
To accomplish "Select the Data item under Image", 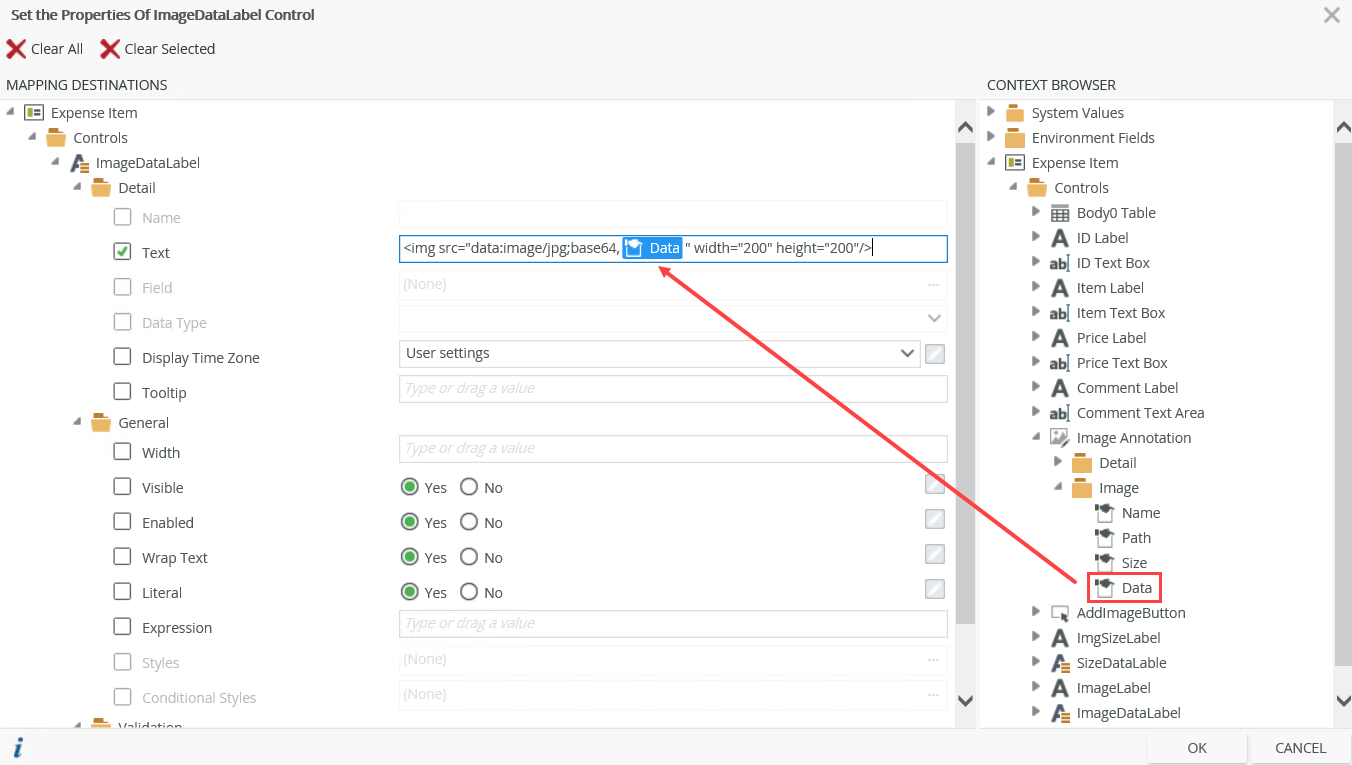I will pos(1136,588).
